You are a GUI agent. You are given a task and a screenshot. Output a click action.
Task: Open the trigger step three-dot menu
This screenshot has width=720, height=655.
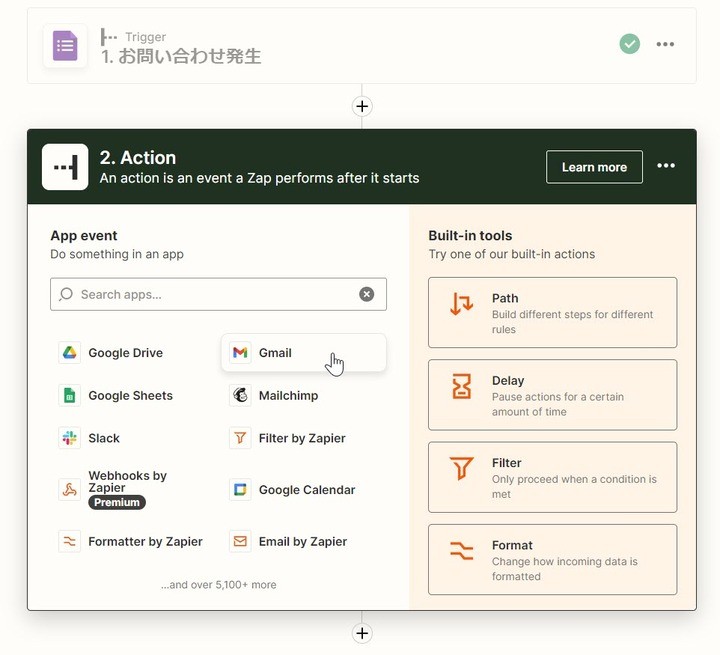(x=665, y=45)
